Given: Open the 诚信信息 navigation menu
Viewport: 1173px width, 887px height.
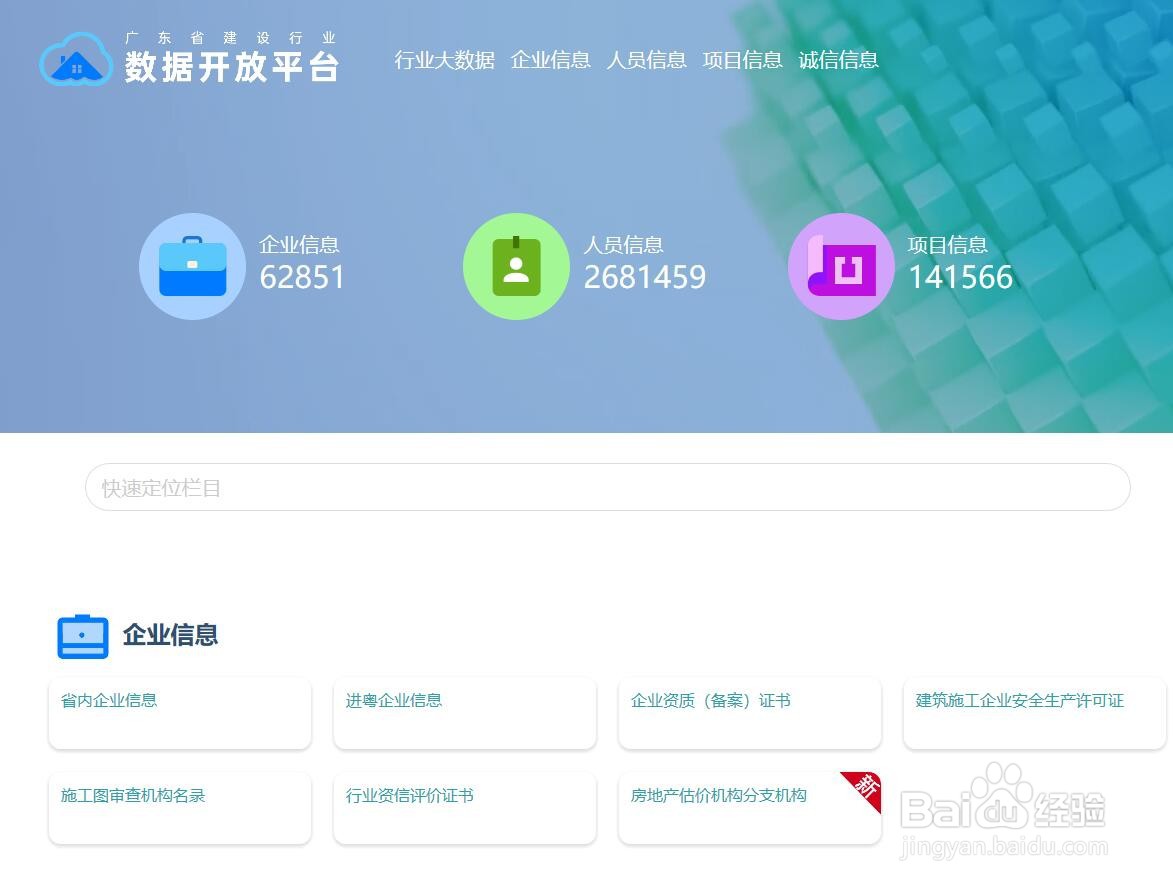Looking at the screenshot, I should (839, 60).
